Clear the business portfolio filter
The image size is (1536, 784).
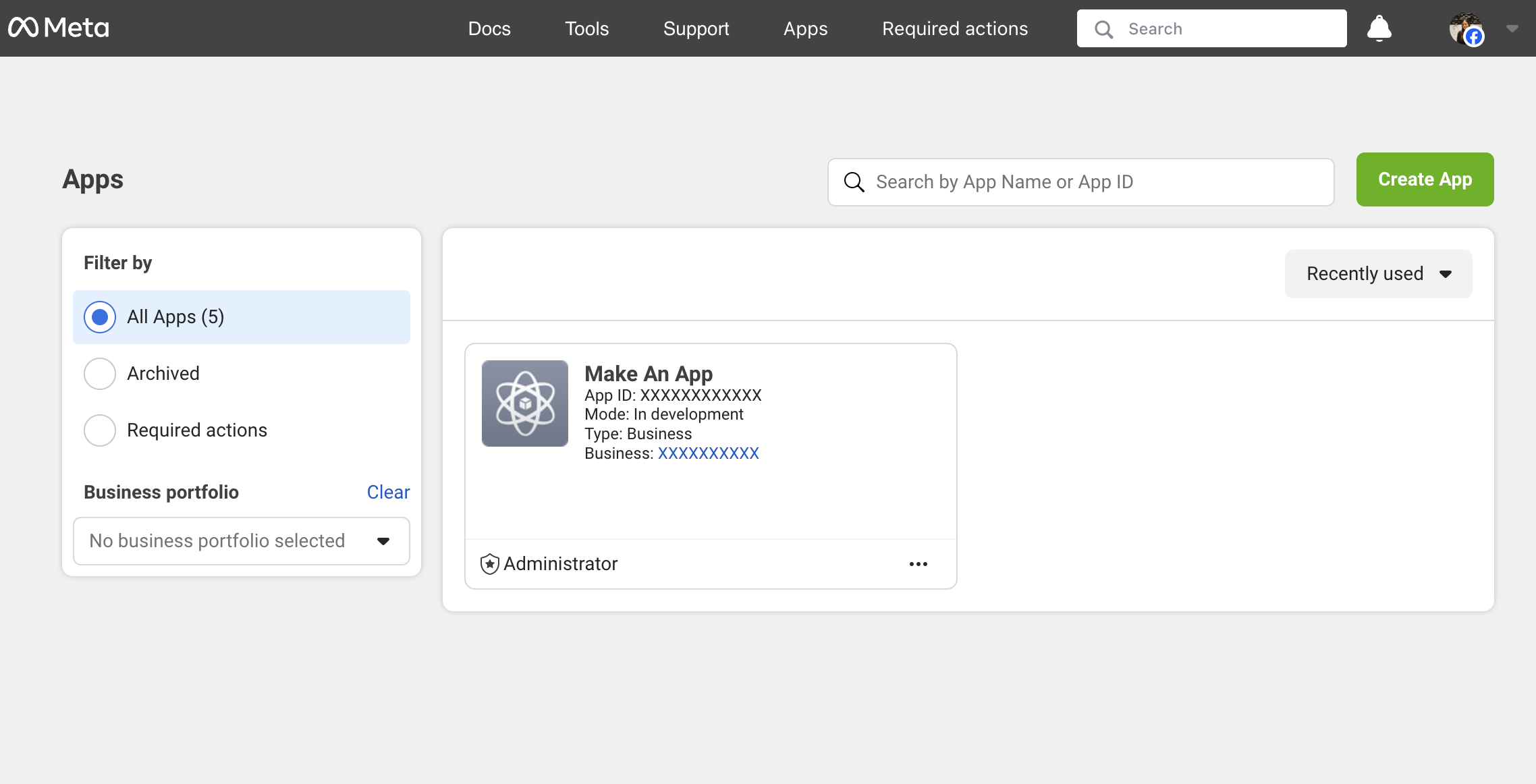(388, 493)
